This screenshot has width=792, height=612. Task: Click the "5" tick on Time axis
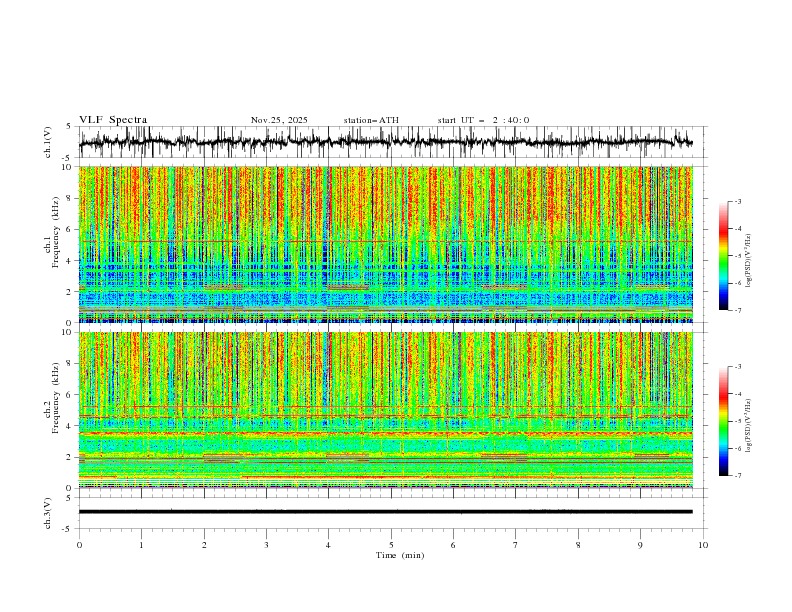point(391,545)
